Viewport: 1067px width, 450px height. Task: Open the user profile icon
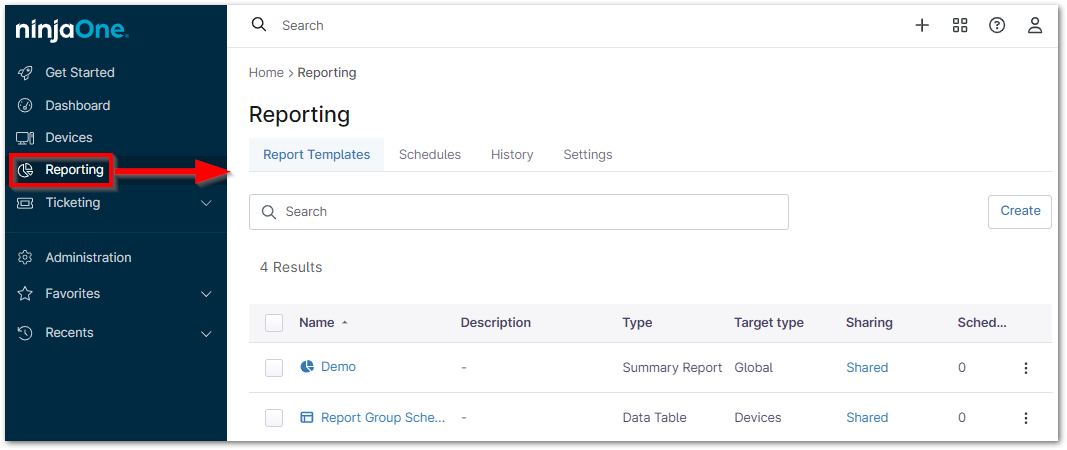coord(1035,26)
